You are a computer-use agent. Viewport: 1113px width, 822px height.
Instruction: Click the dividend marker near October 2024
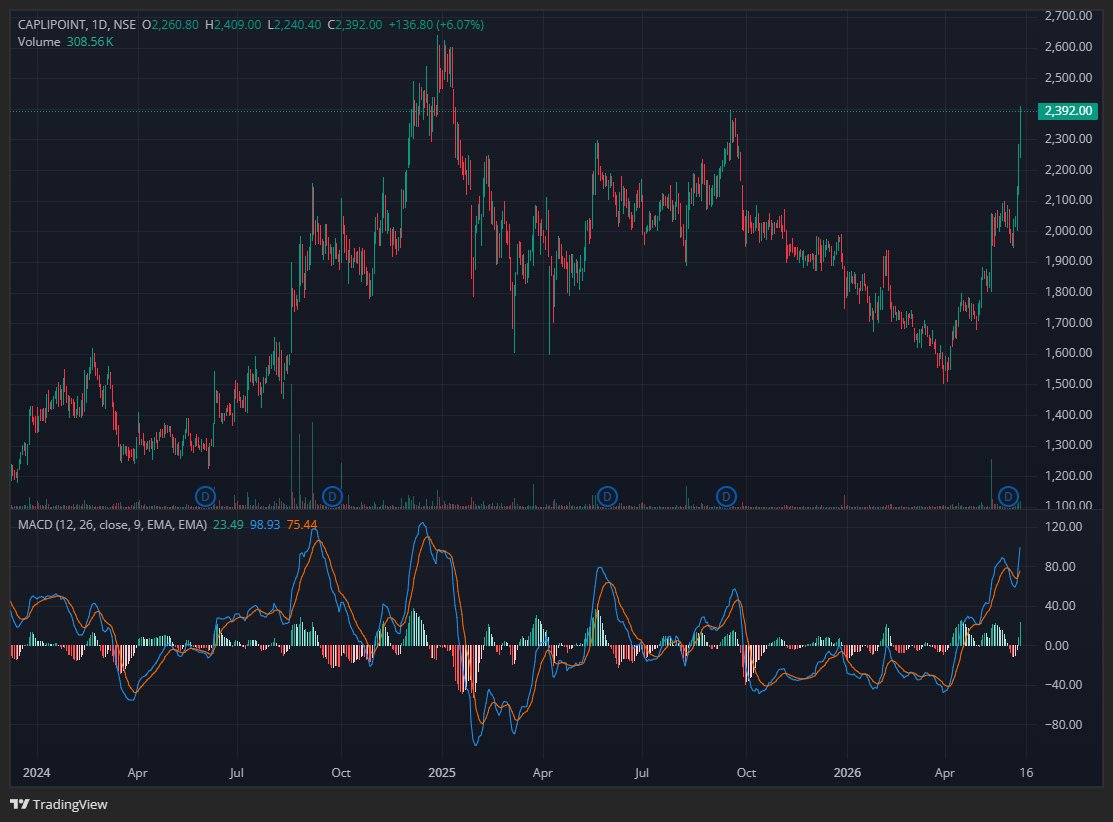[x=332, y=496]
